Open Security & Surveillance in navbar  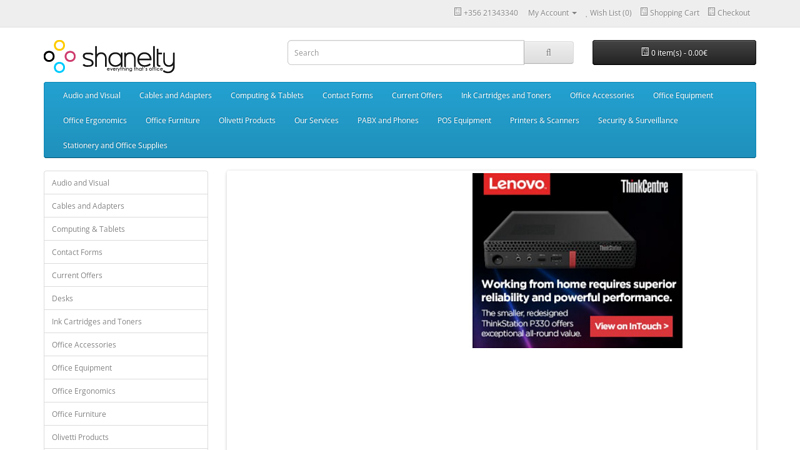click(638, 120)
